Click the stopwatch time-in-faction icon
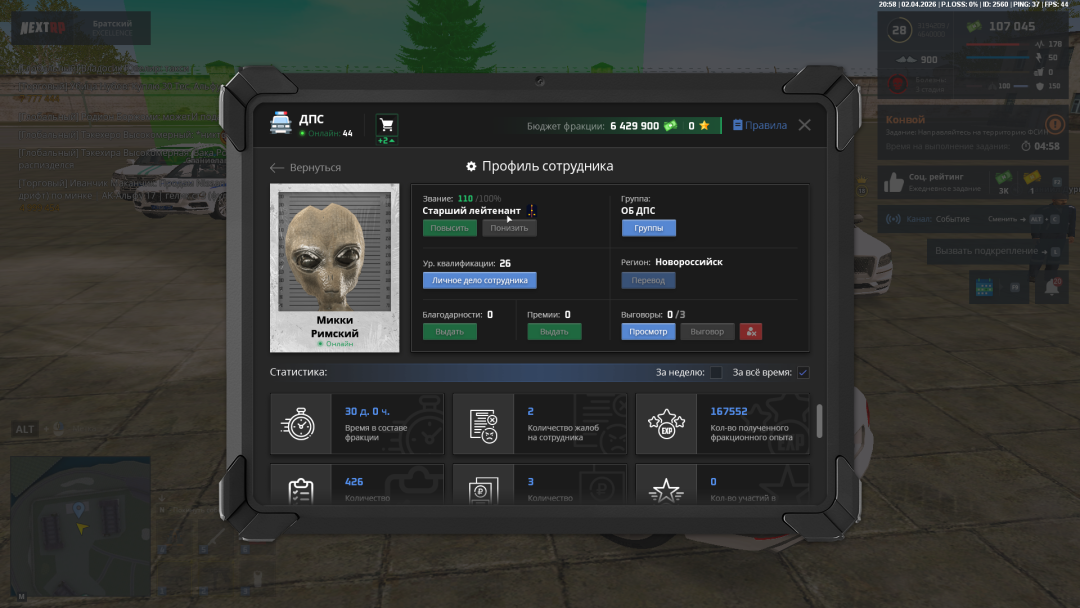1080x608 pixels. pos(299,424)
